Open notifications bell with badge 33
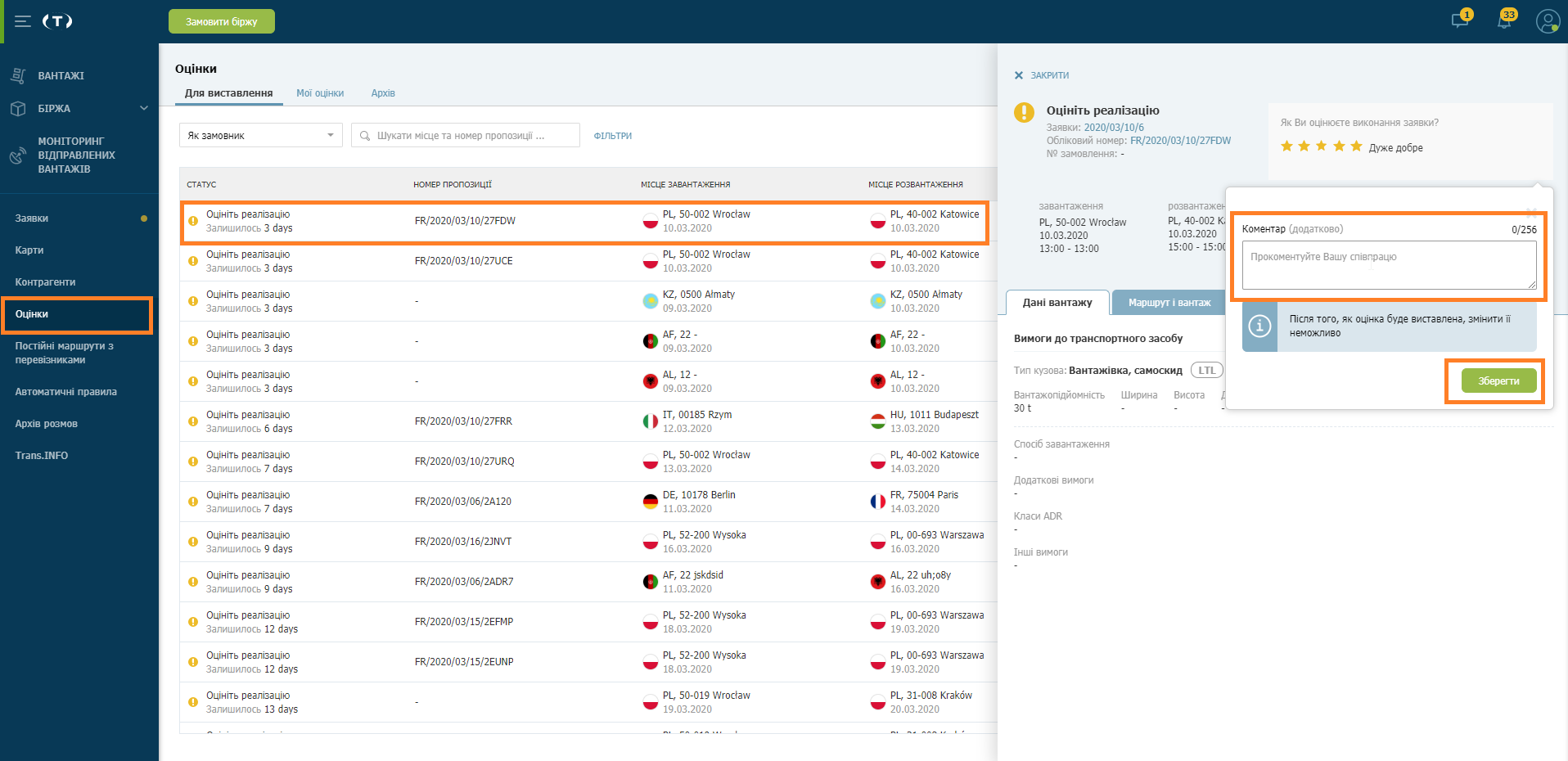The height and width of the screenshot is (761, 1568). 1504,20
